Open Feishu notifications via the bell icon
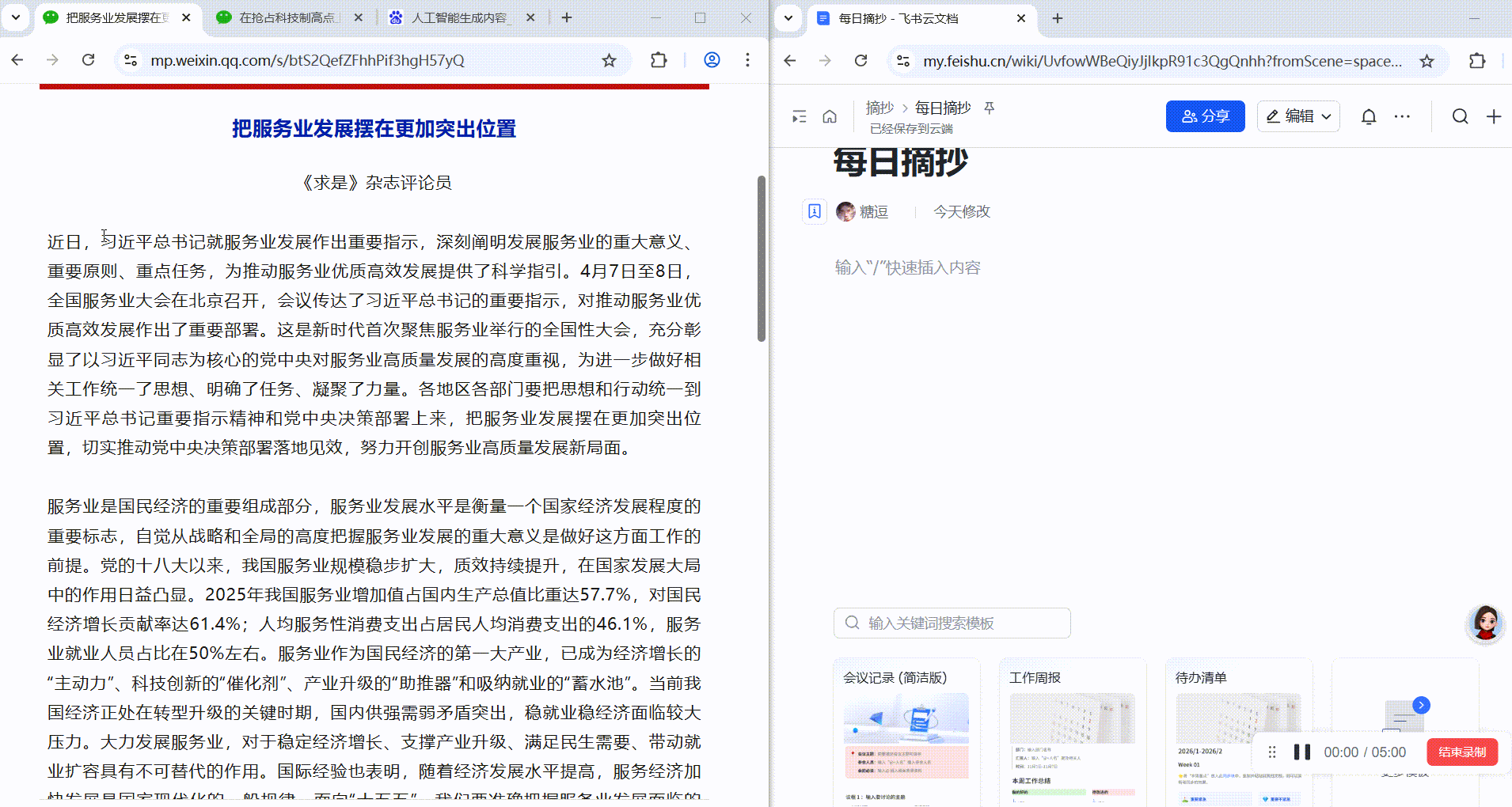1512x807 pixels. click(1368, 116)
